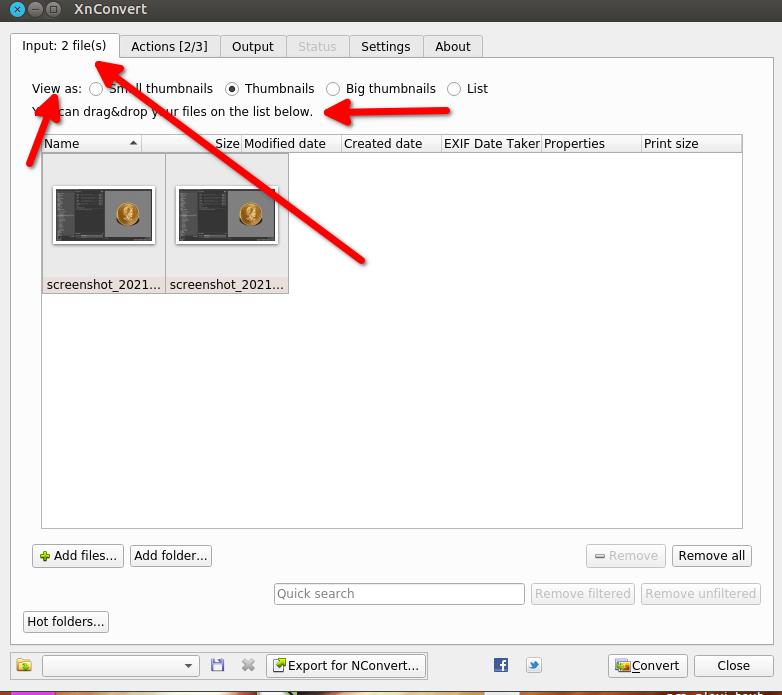
Task: Switch to the Actions [2/3] tab
Action: coord(170,46)
